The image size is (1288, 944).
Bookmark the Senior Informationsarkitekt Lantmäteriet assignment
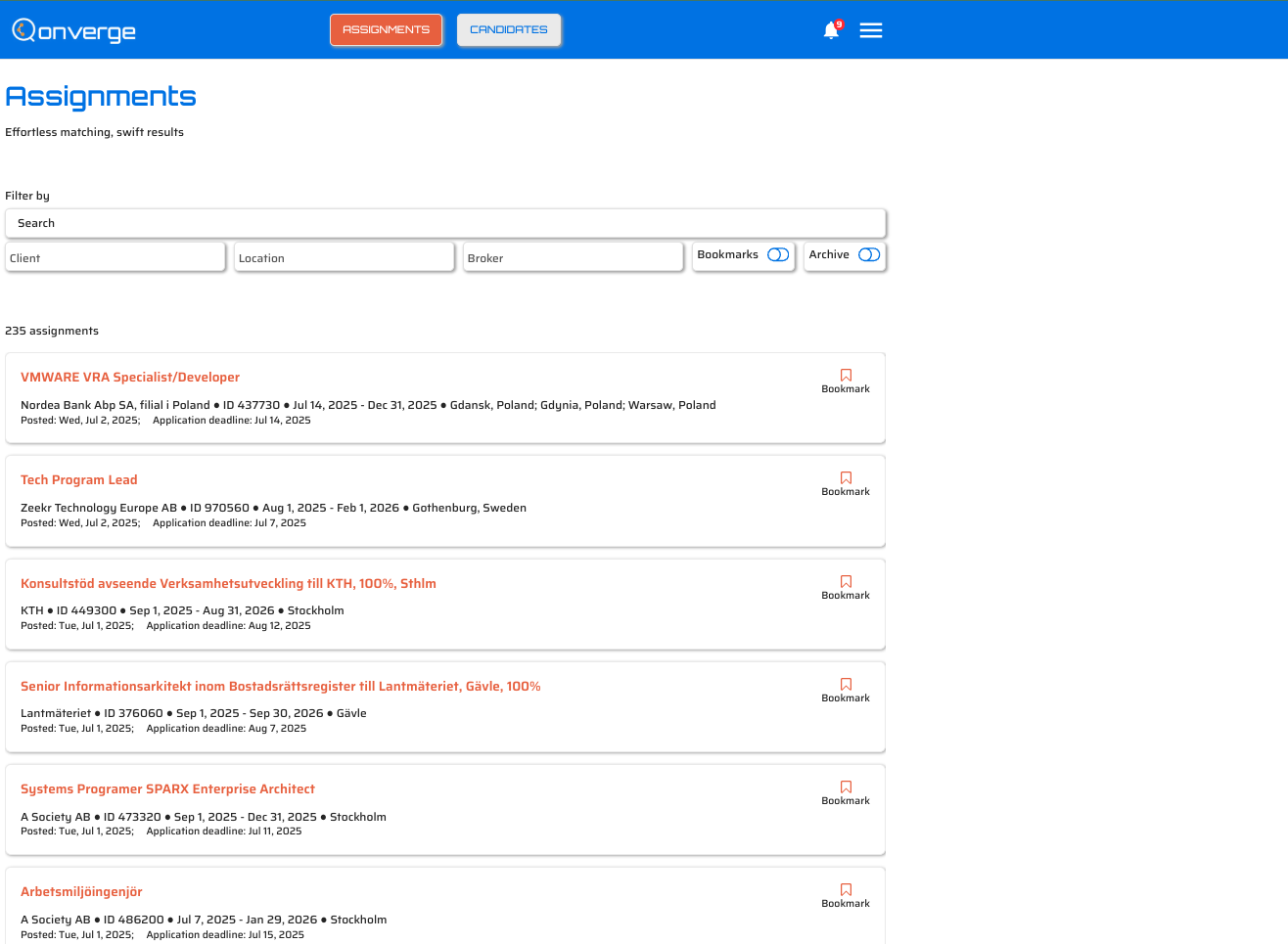[846, 690]
